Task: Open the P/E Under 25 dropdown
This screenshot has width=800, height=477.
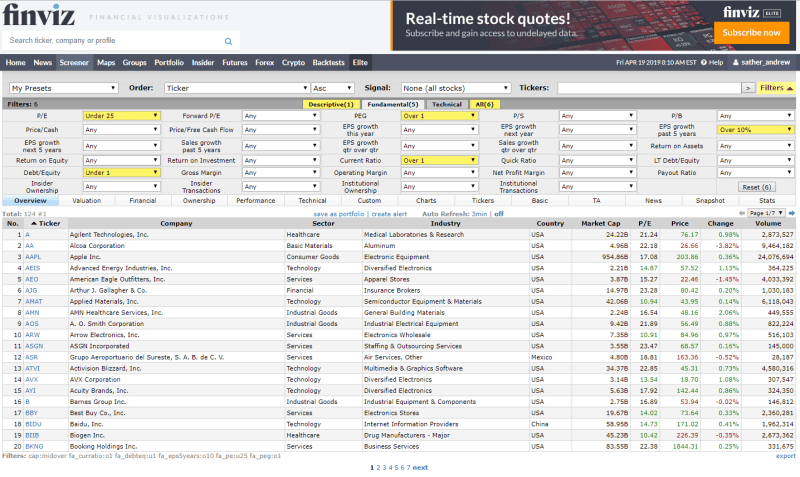Action: [121, 116]
